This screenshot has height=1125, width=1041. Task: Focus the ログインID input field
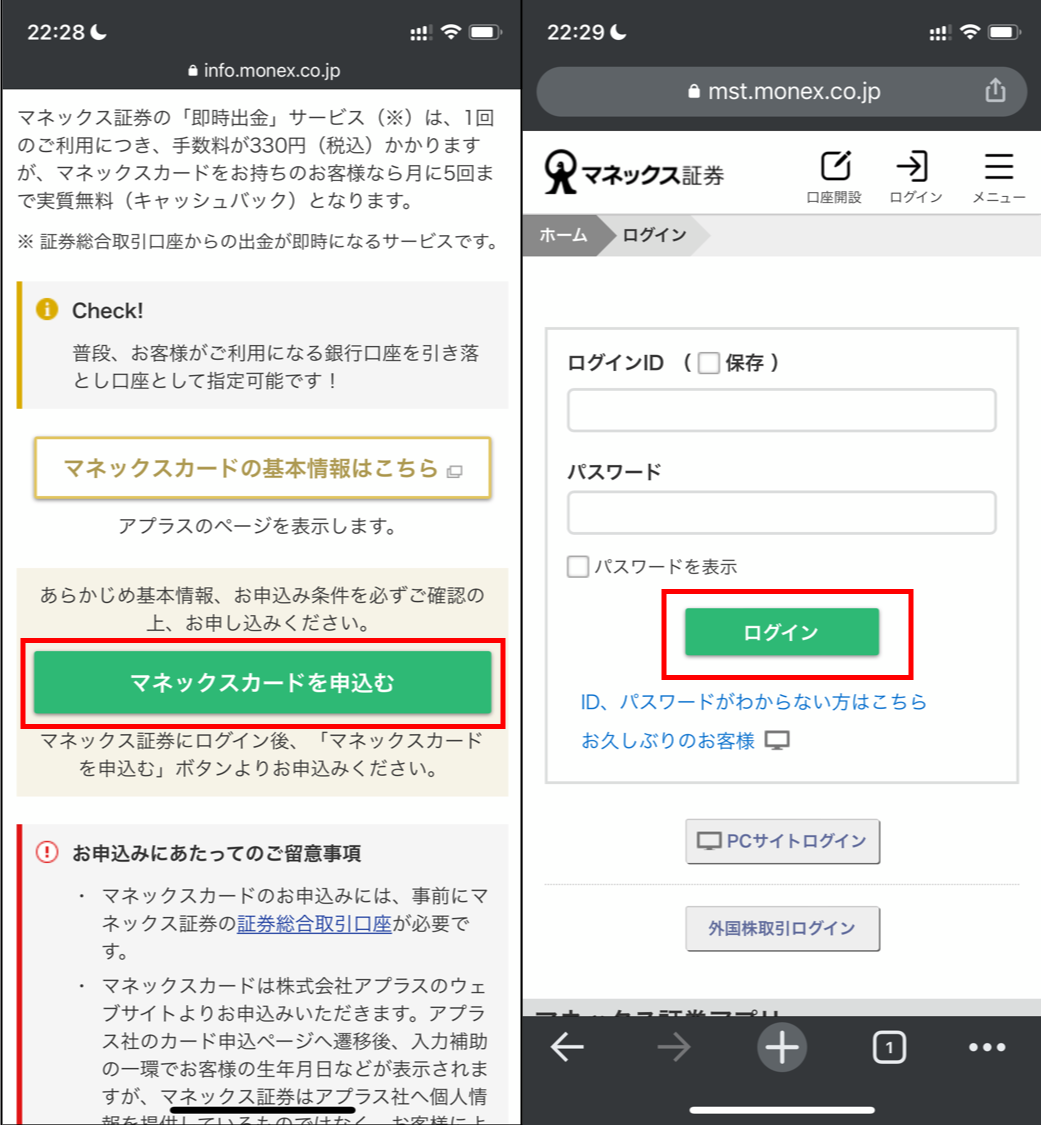point(782,410)
